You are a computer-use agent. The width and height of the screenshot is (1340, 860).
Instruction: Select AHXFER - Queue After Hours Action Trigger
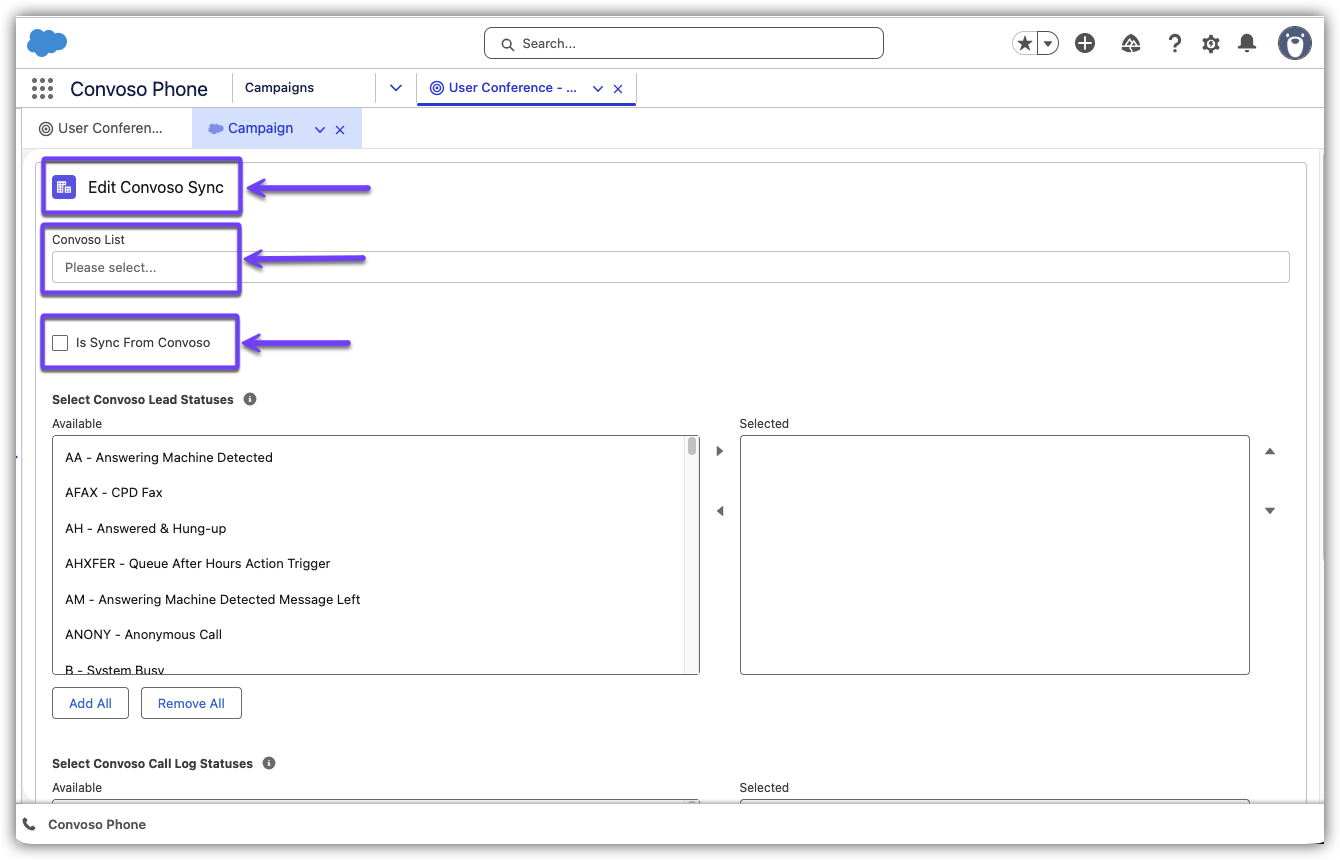click(198, 563)
